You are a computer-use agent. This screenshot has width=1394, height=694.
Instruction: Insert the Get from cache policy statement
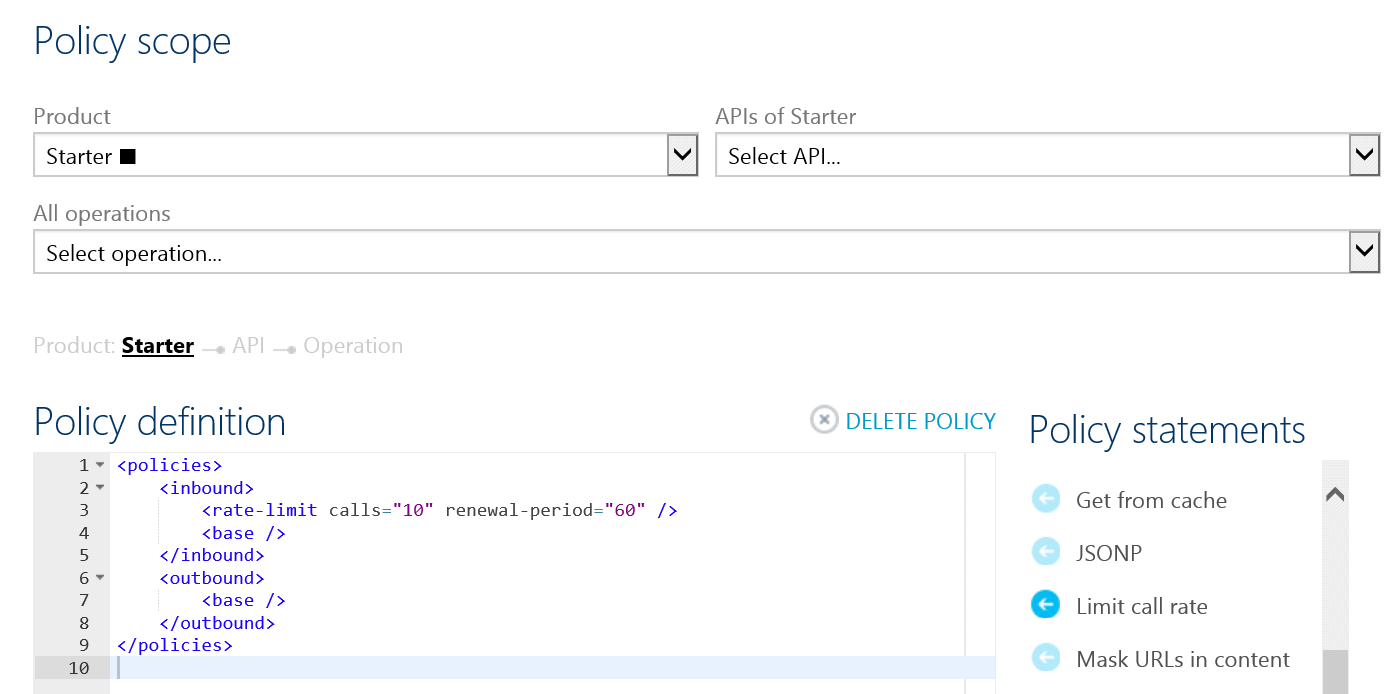click(x=1045, y=499)
